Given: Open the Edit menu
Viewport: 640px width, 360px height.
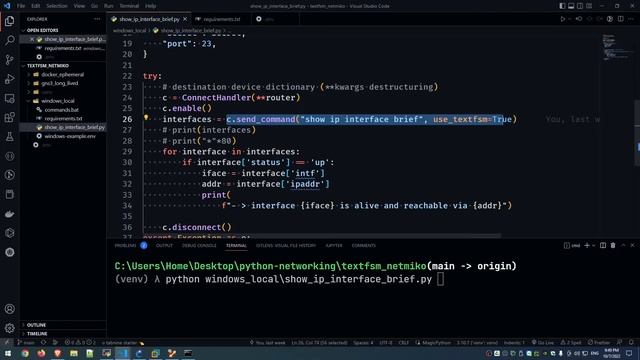Looking at the screenshot, I should coord(36,6).
